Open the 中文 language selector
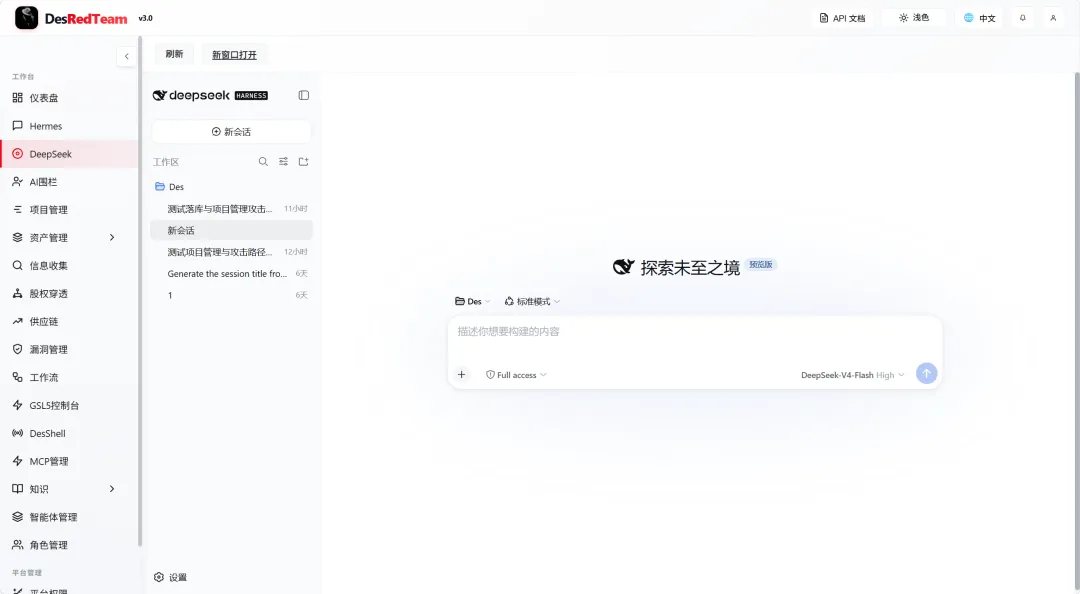Screen dimensions: 1080x594 [979, 18]
